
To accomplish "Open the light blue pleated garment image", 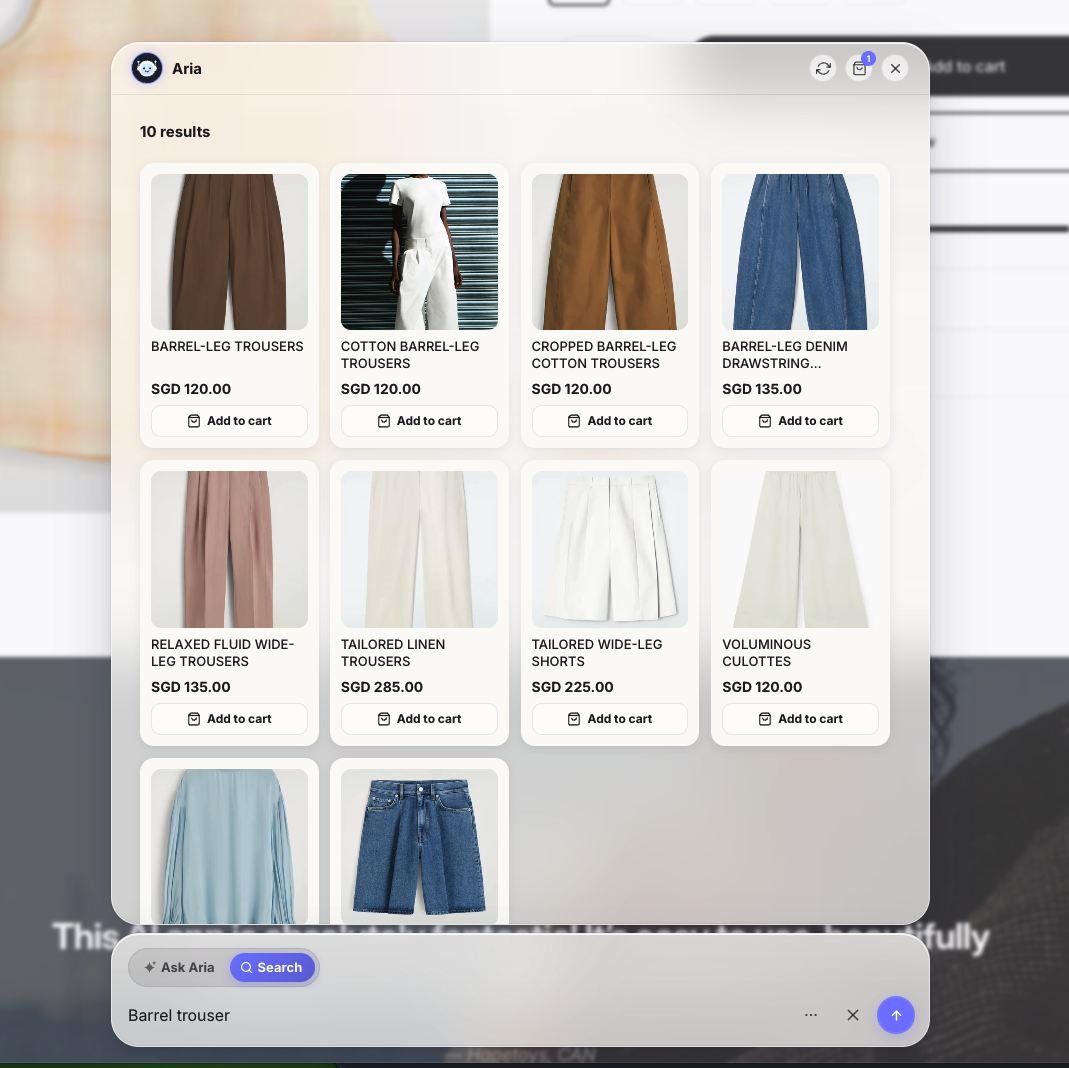I will pos(229,846).
